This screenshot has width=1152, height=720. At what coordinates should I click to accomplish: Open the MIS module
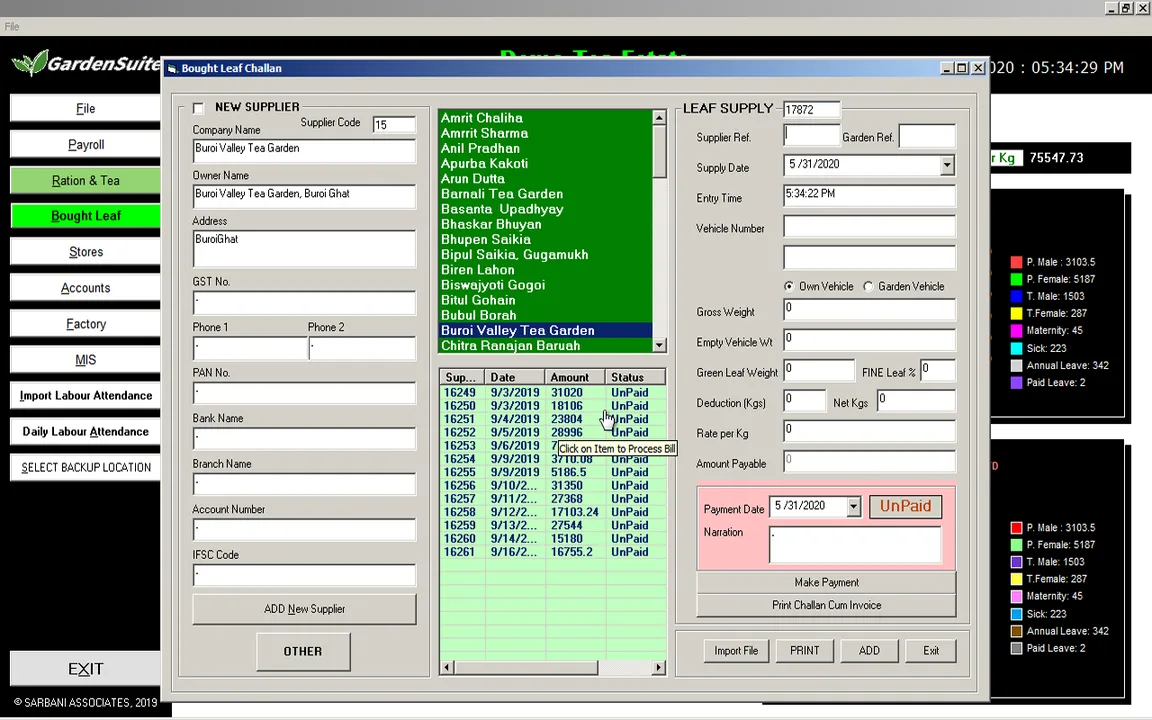click(x=85, y=360)
